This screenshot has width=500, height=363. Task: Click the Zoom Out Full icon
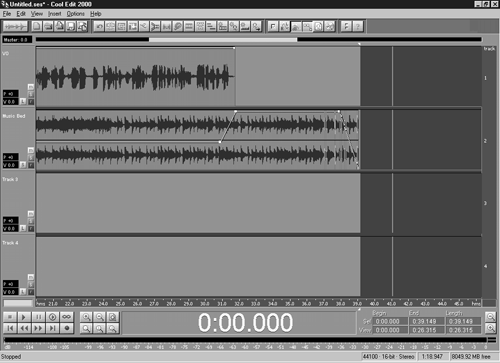[113, 317]
